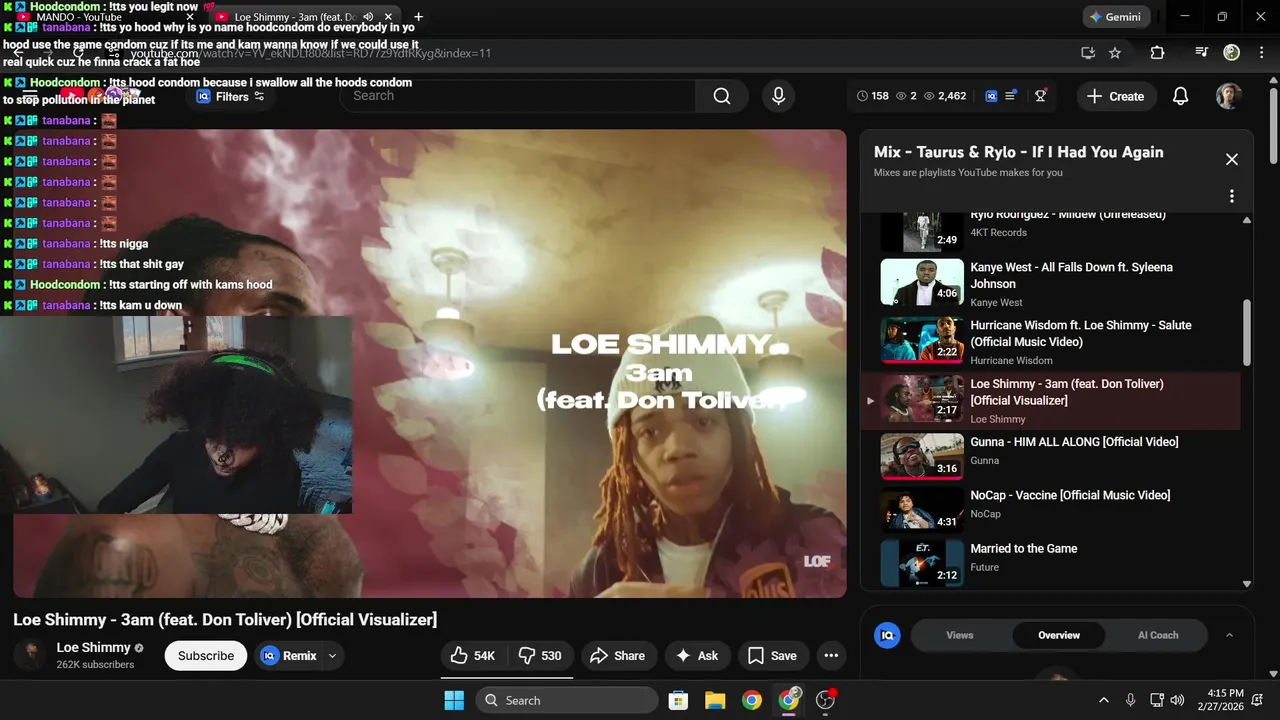Open the media control music-note icon
Viewport: 1280px width, 720px height.
tap(1202, 53)
